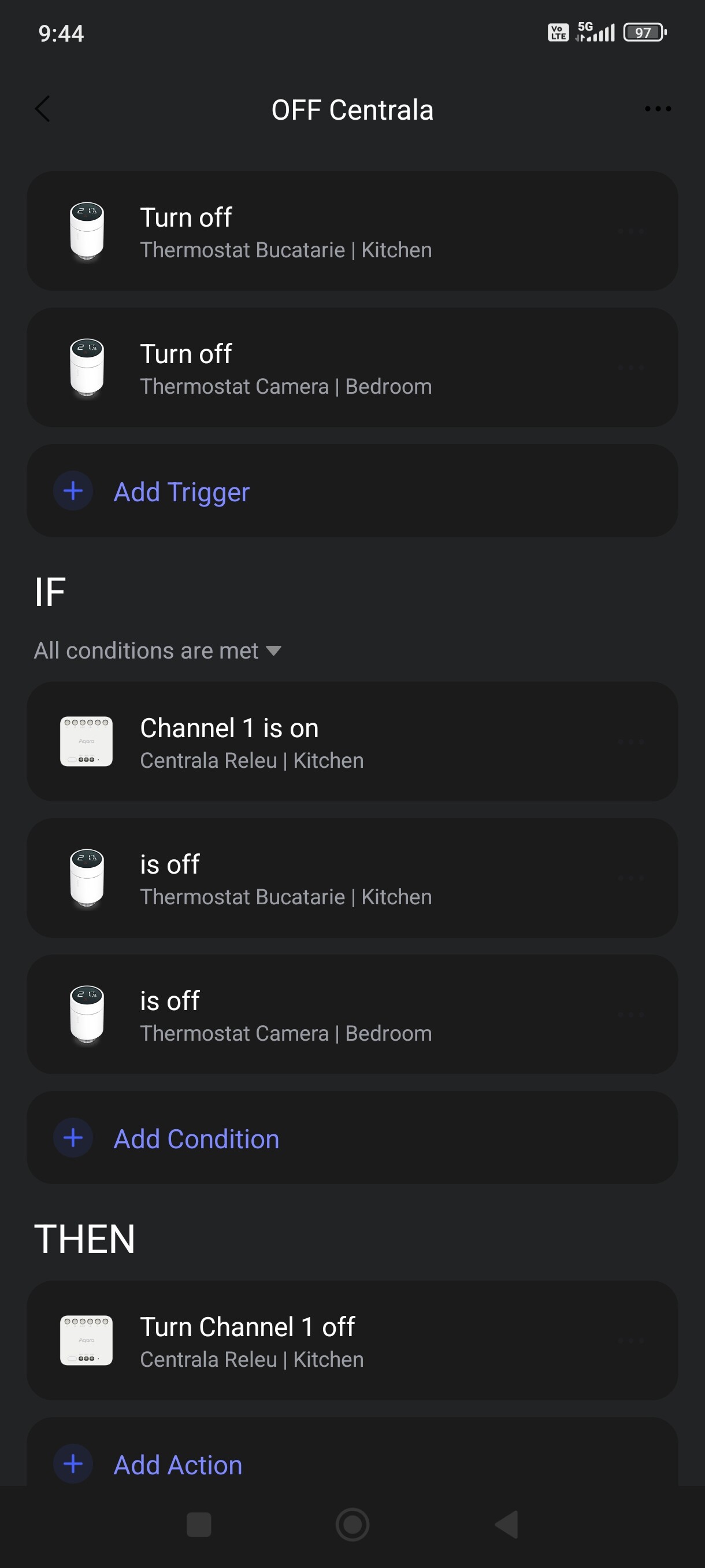Tap the back arrow icon
This screenshot has height=1568, width=705.
tap(43, 110)
